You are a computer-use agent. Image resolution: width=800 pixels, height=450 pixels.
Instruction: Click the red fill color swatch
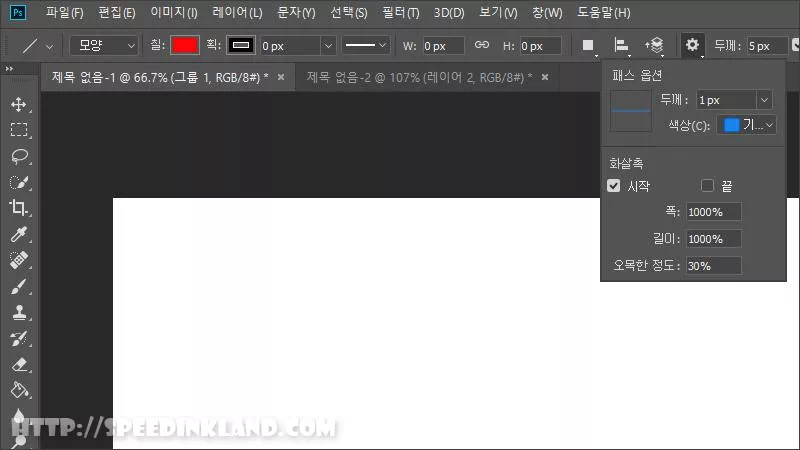[x=185, y=45]
